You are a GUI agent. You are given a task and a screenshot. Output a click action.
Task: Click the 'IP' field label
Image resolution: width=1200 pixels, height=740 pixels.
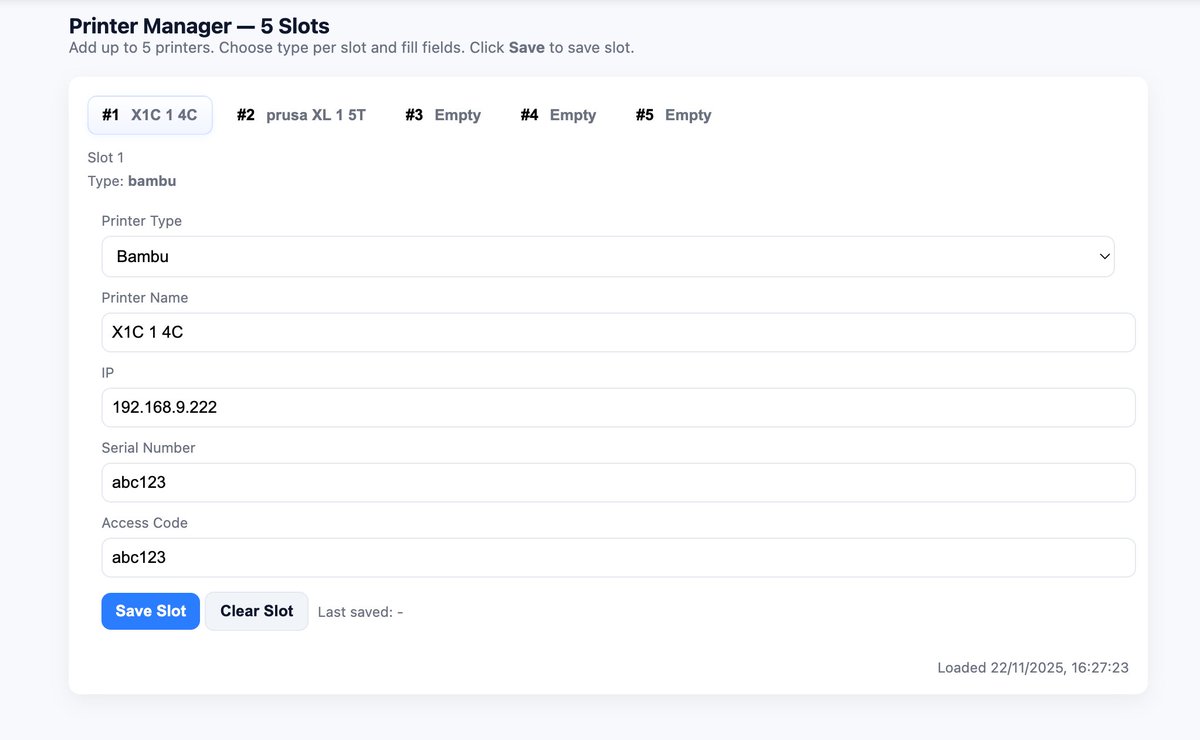[108, 373]
